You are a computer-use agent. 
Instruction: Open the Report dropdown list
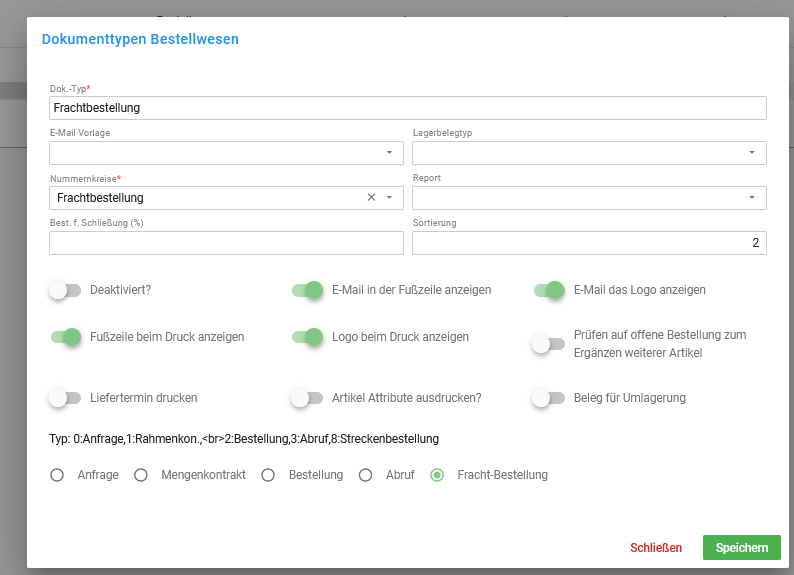(752, 197)
